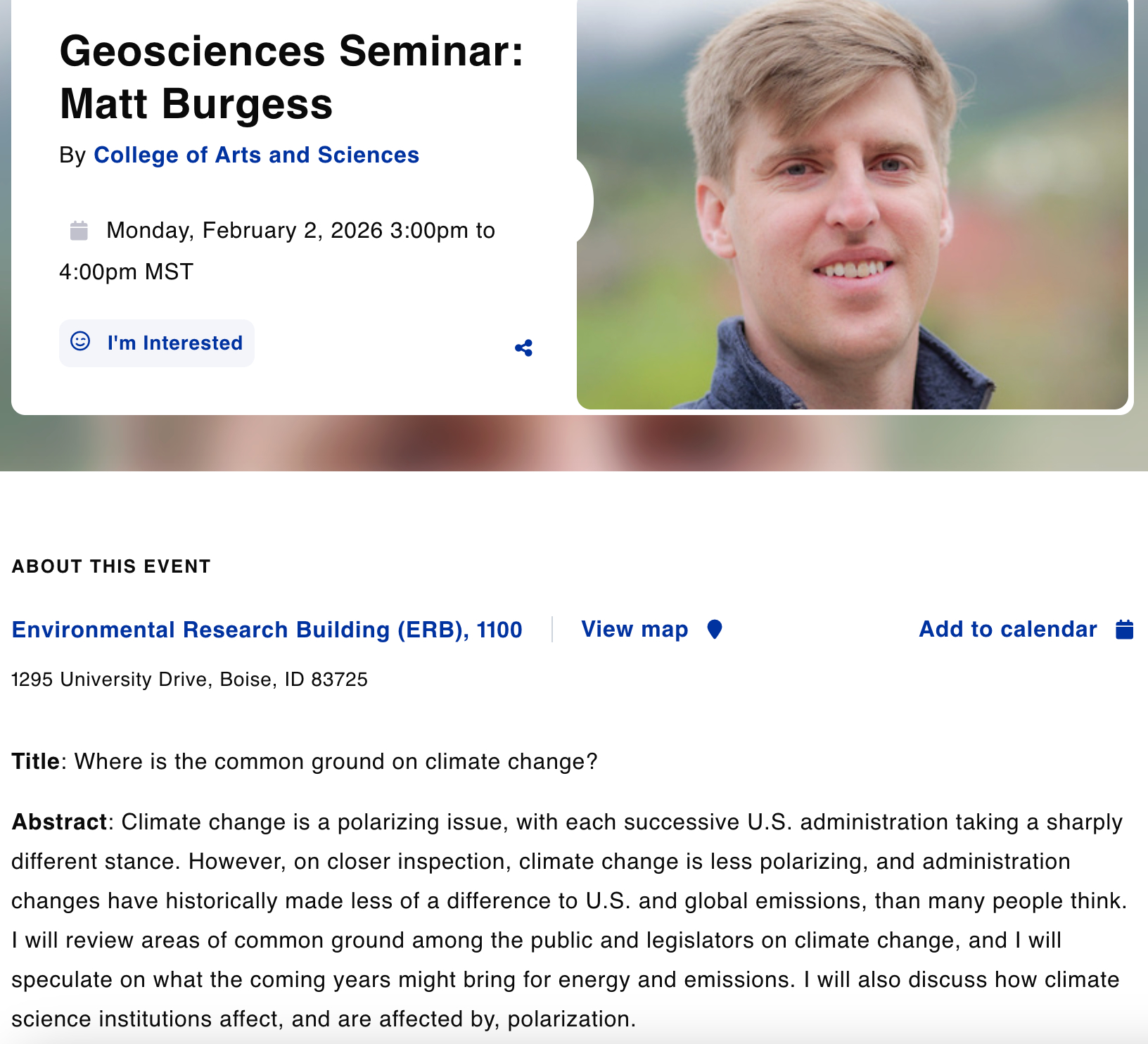Click the ABOUT THIS EVENT heading

(111, 566)
